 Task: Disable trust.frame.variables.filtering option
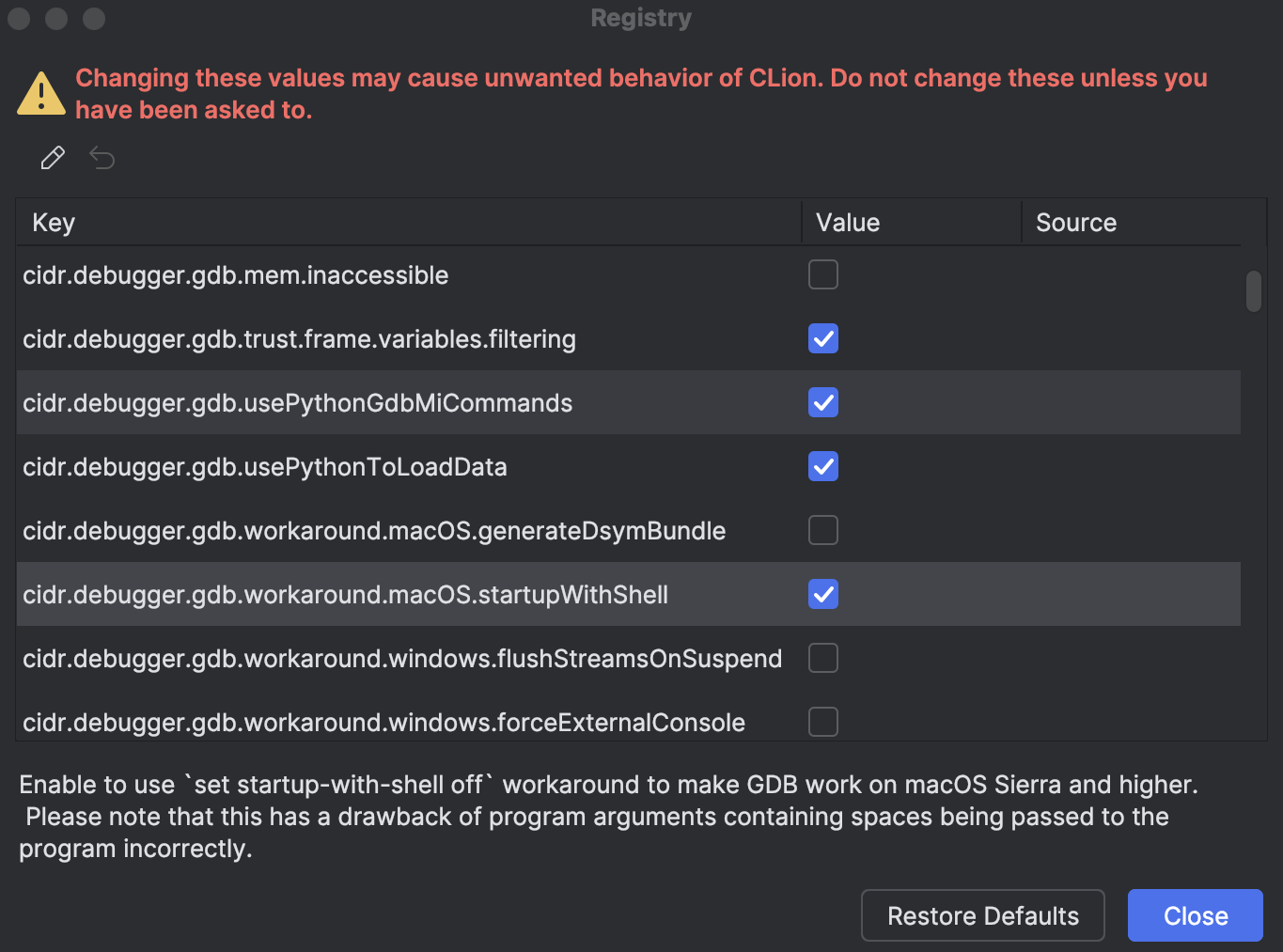pos(822,338)
